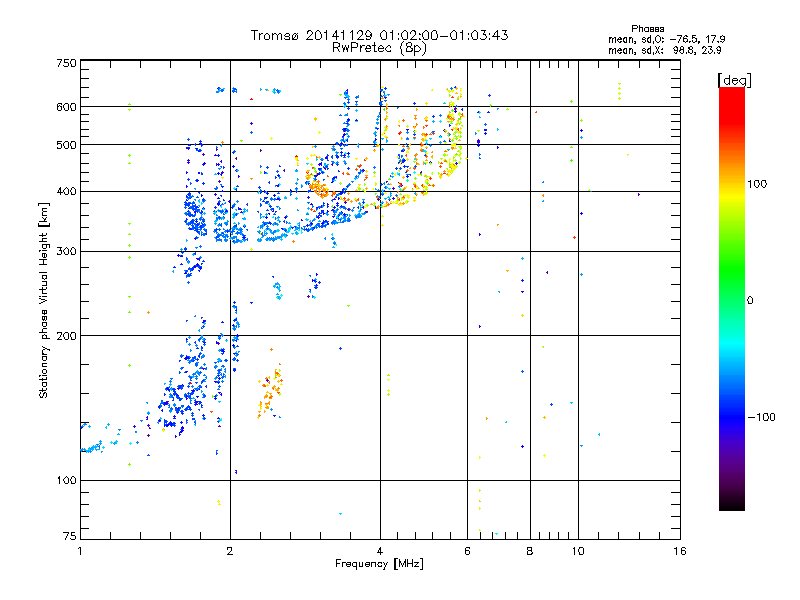Click the x-axis tick label "1"
Image resolution: width=800 pixels, height=600 pixels.
(80, 551)
